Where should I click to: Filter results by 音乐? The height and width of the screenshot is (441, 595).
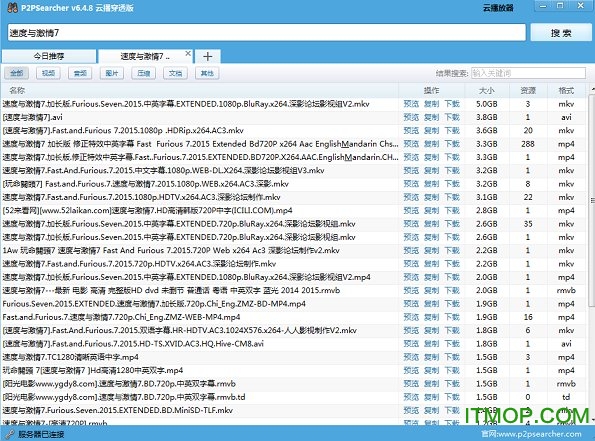pos(80,73)
